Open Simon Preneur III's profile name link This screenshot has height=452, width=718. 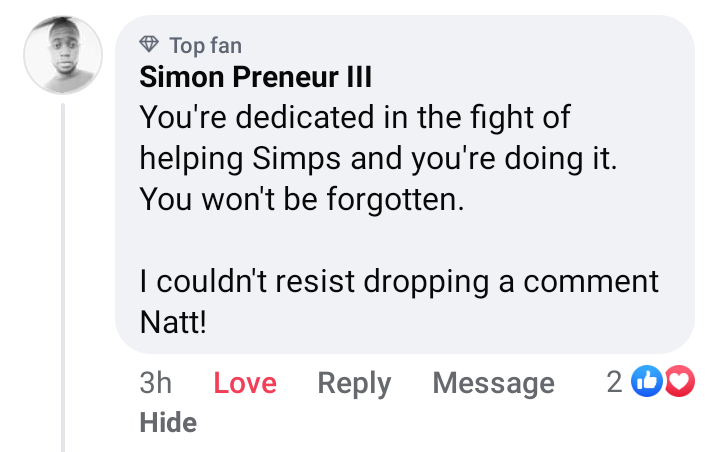[256, 78]
